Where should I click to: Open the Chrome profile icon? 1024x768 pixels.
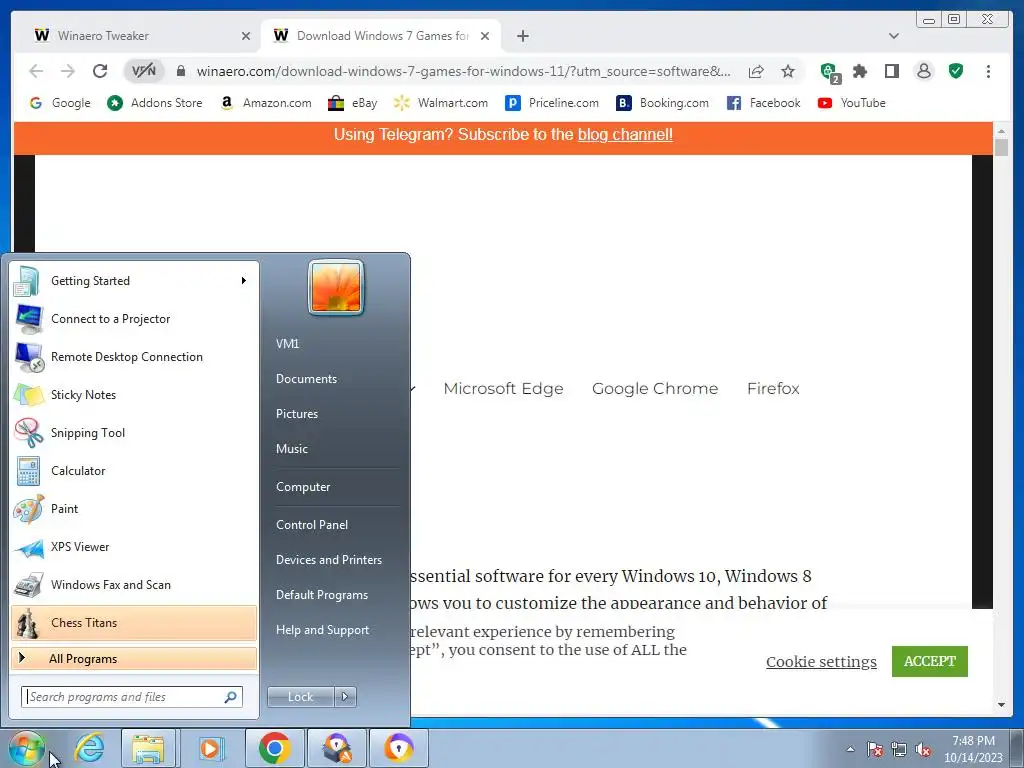tap(924, 71)
